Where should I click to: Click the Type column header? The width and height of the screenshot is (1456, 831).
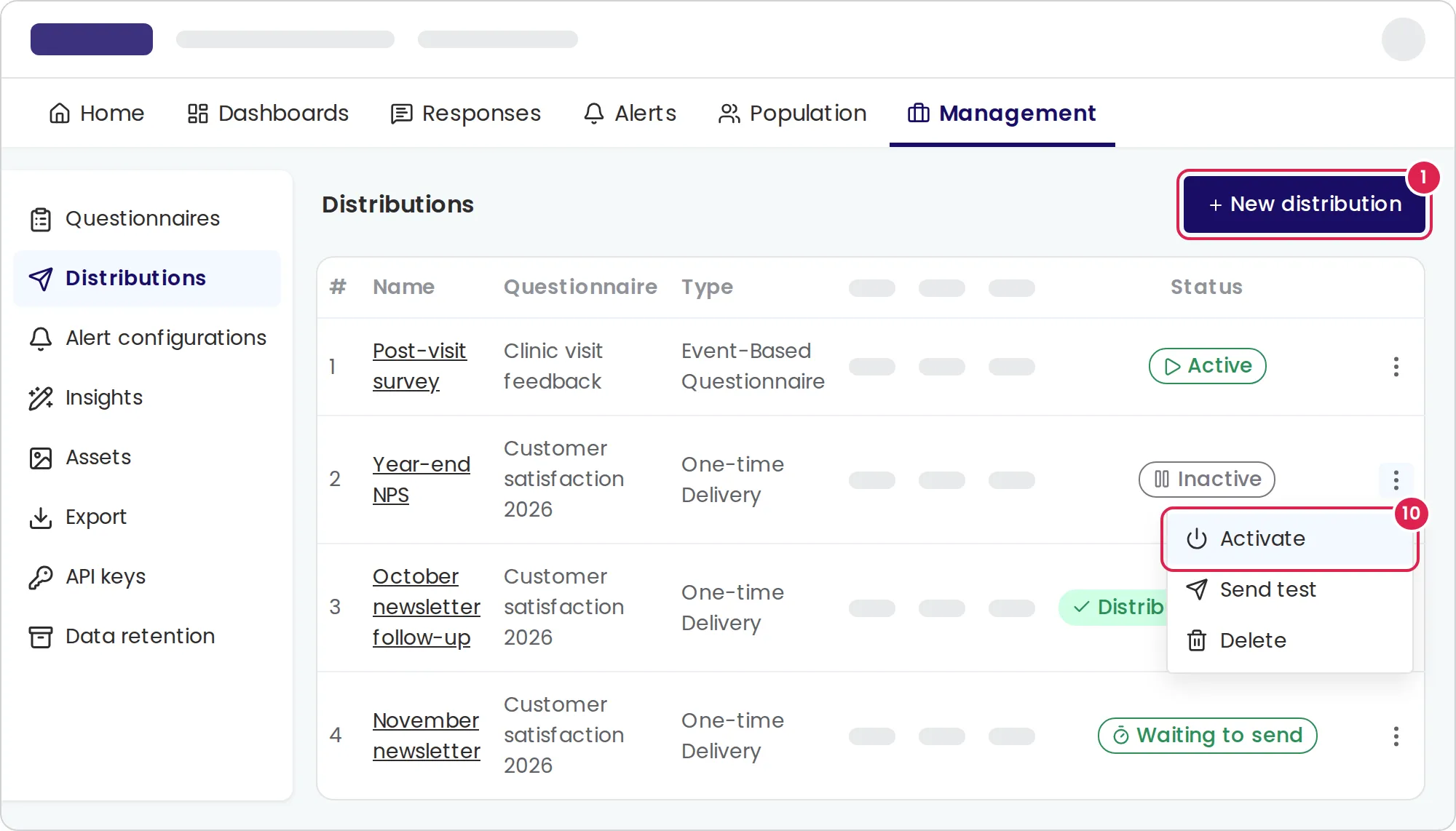click(707, 287)
